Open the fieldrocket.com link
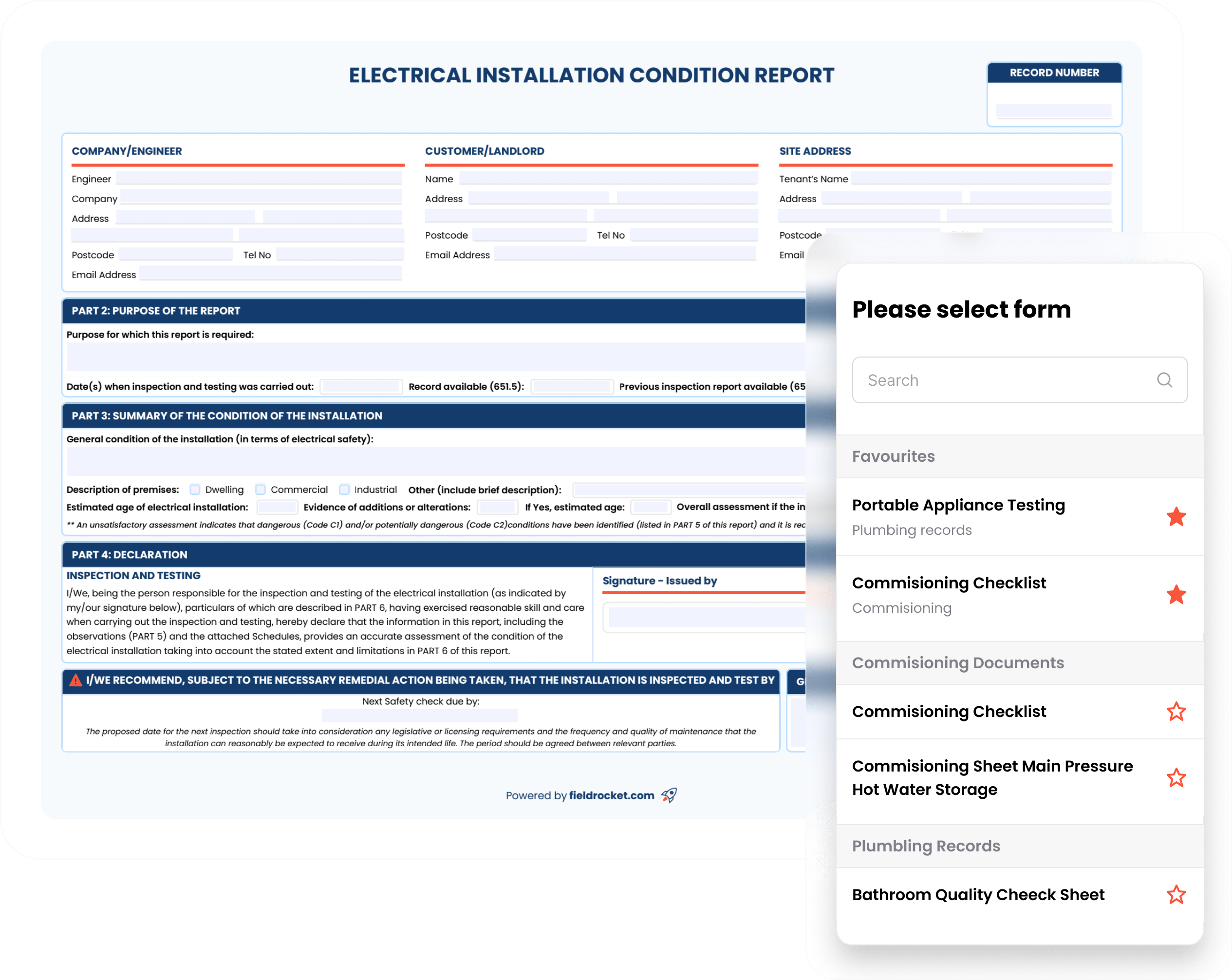 (x=611, y=795)
